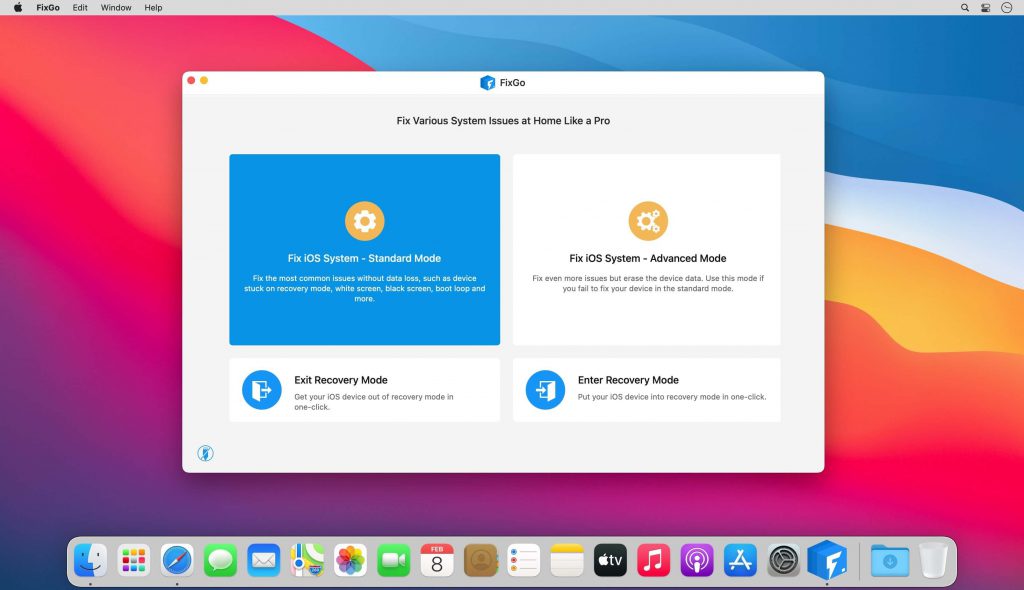Click the Trash in the Dock
Image resolution: width=1024 pixels, height=590 pixels.
pos(932,560)
